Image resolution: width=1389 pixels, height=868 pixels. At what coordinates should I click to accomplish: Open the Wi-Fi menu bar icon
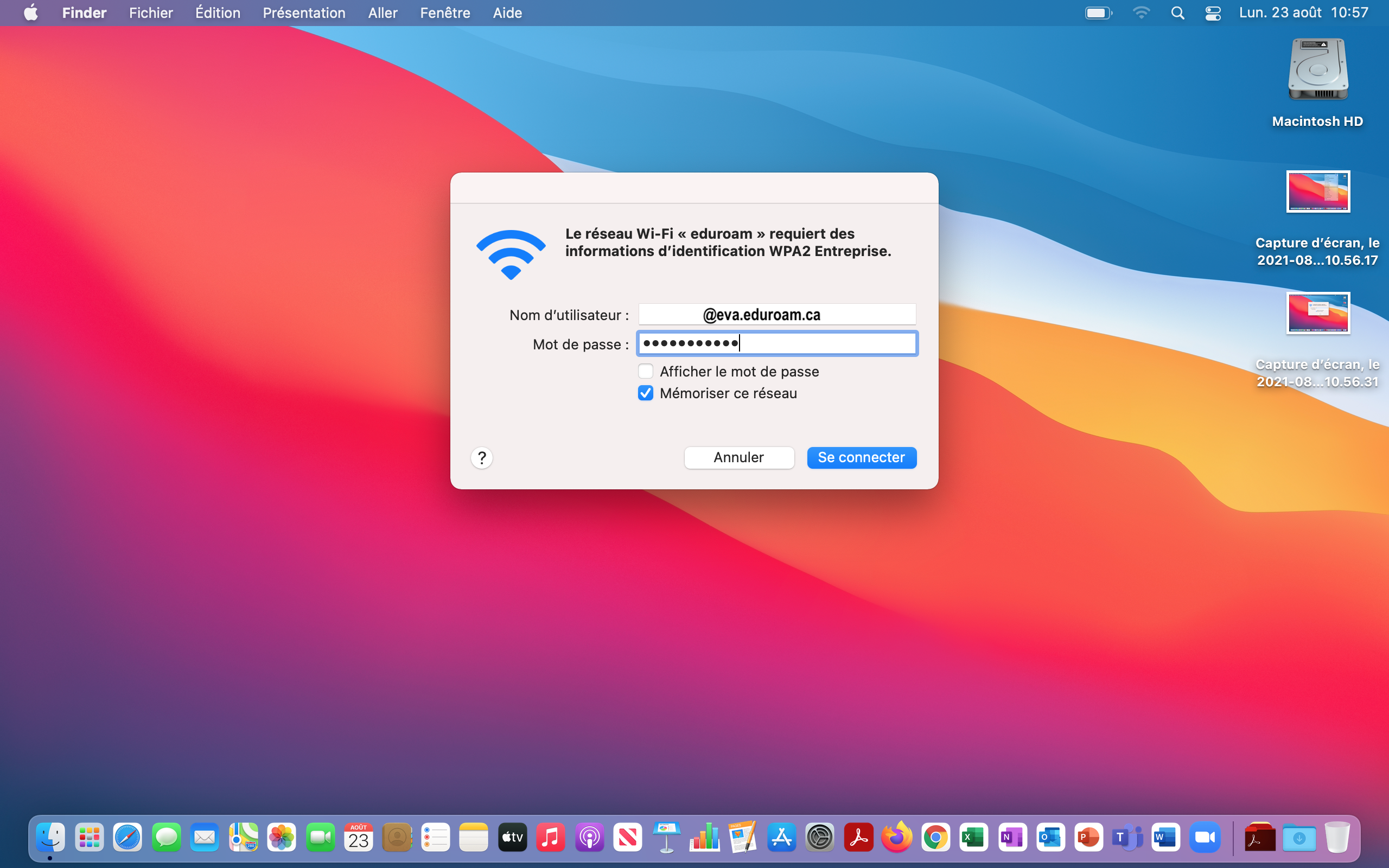point(1141,12)
